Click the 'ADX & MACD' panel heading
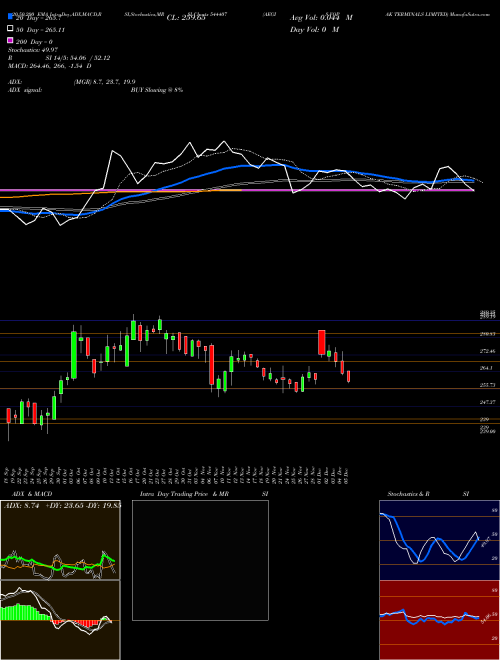Image resolution: width=500 pixels, height=660 pixels. (32, 494)
